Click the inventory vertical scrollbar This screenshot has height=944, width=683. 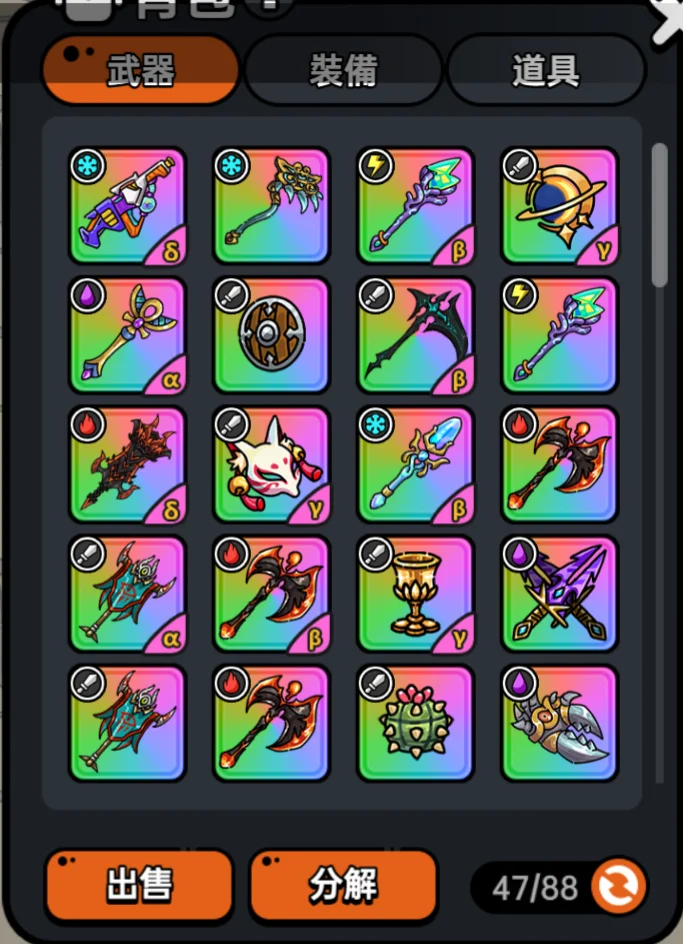[x=660, y=462]
